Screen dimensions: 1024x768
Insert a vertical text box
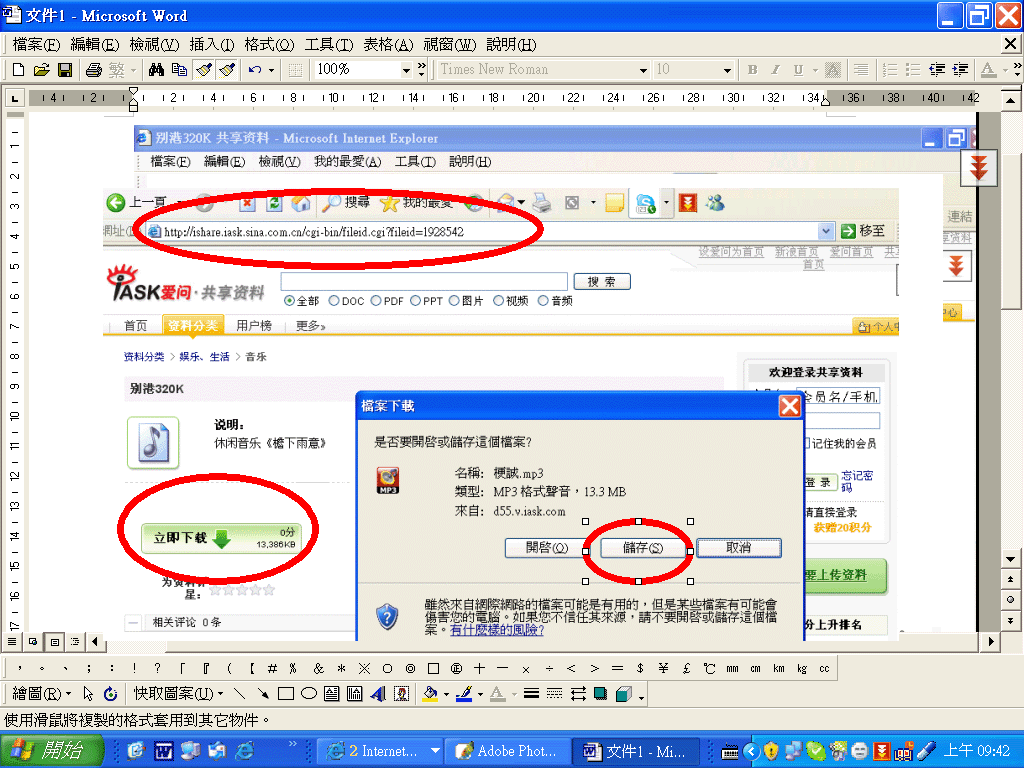point(355,694)
